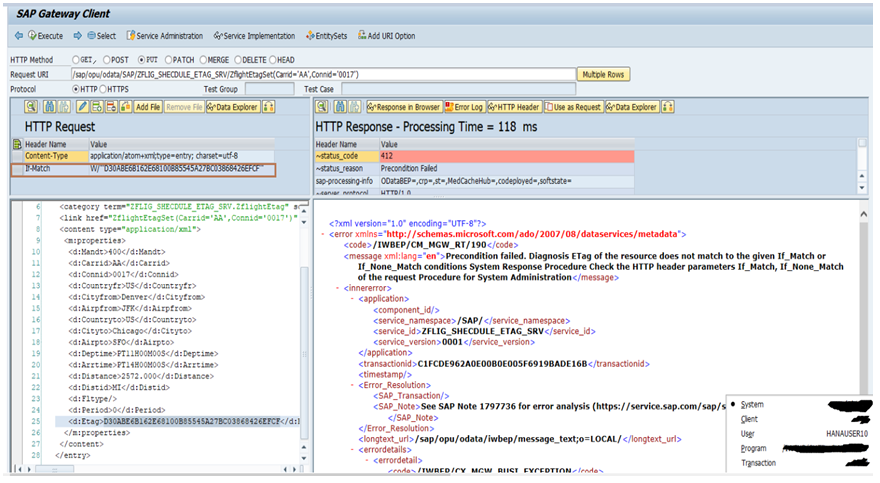This screenshot has height=483, width=880.
Task: Click the sap-processing-info header row
Action: click(x=474, y=181)
